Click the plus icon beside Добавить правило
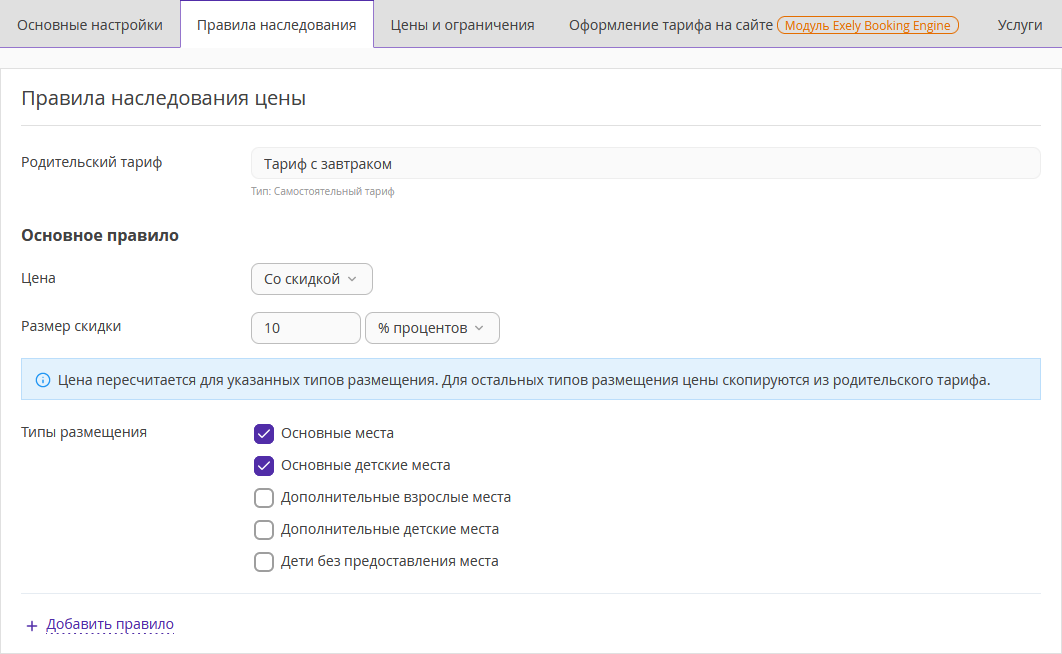This screenshot has width=1062, height=654. (31, 626)
